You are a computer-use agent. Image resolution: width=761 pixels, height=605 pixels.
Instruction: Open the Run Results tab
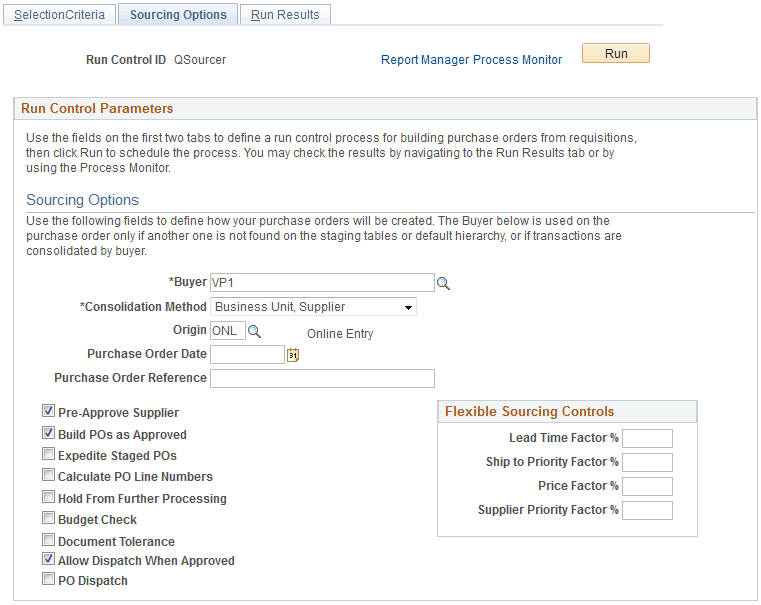pos(285,15)
